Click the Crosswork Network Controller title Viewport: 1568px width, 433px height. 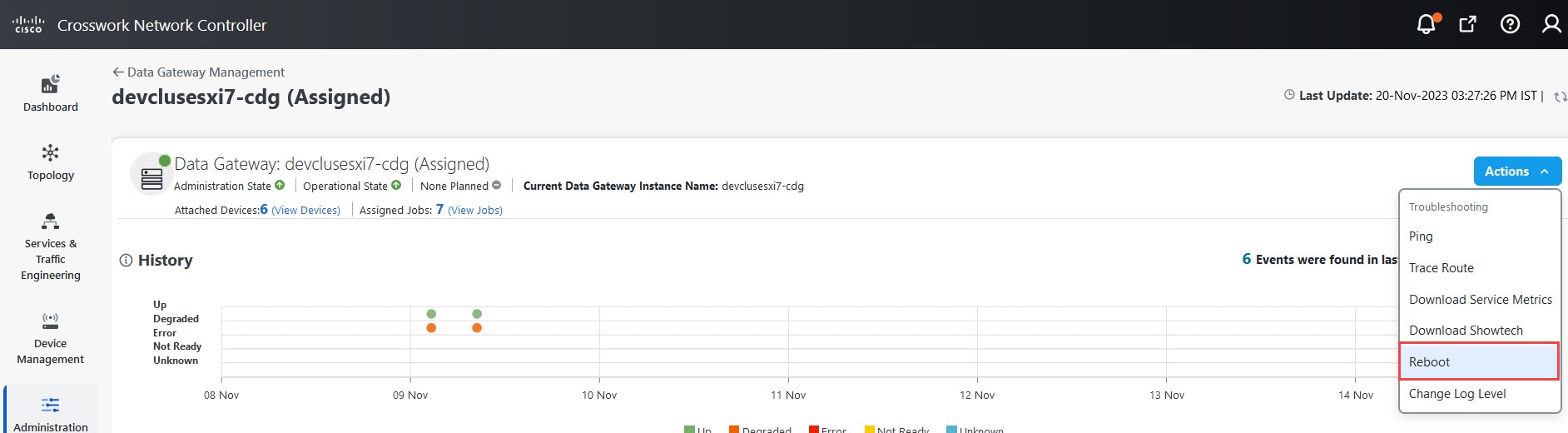(162, 25)
